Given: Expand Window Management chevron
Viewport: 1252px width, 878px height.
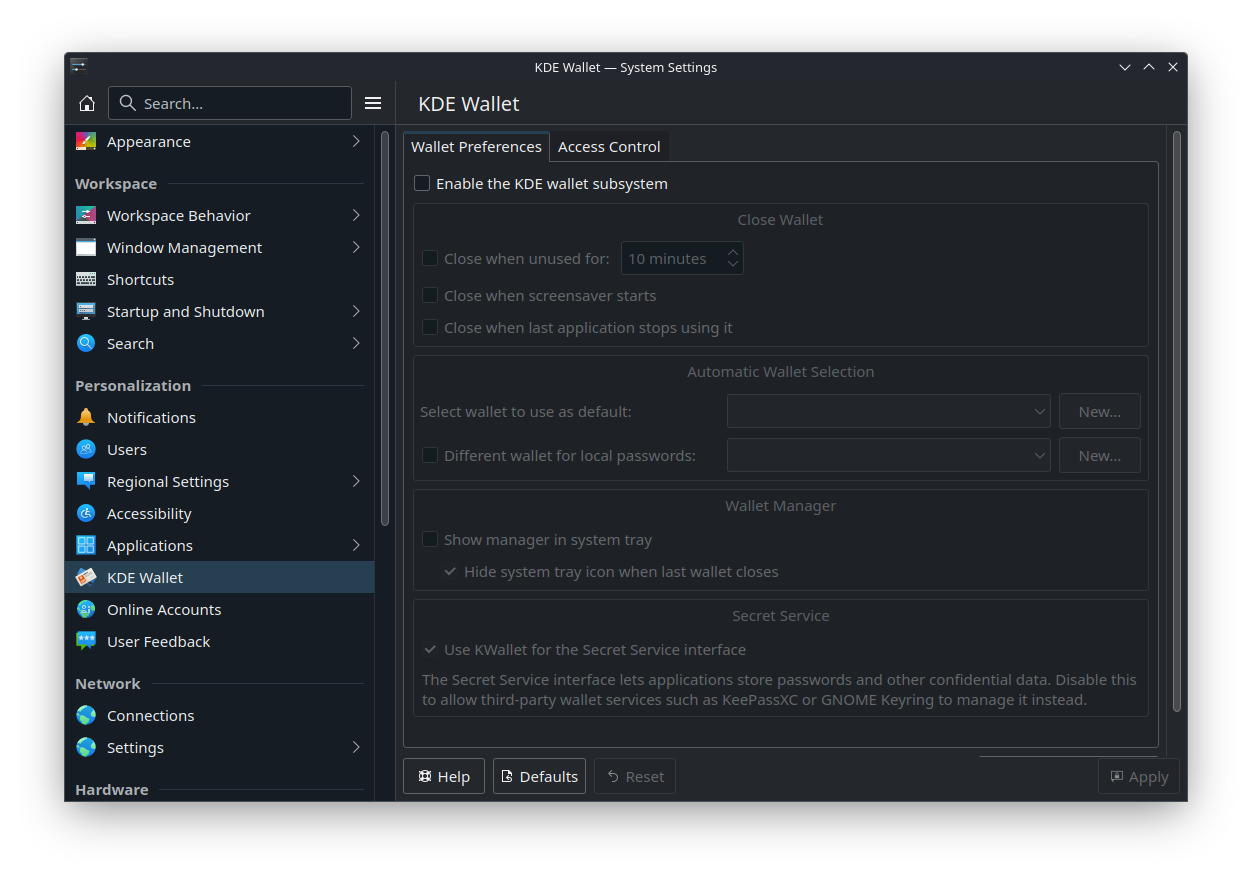Looking at the screenshot, I should coord(356,248).
